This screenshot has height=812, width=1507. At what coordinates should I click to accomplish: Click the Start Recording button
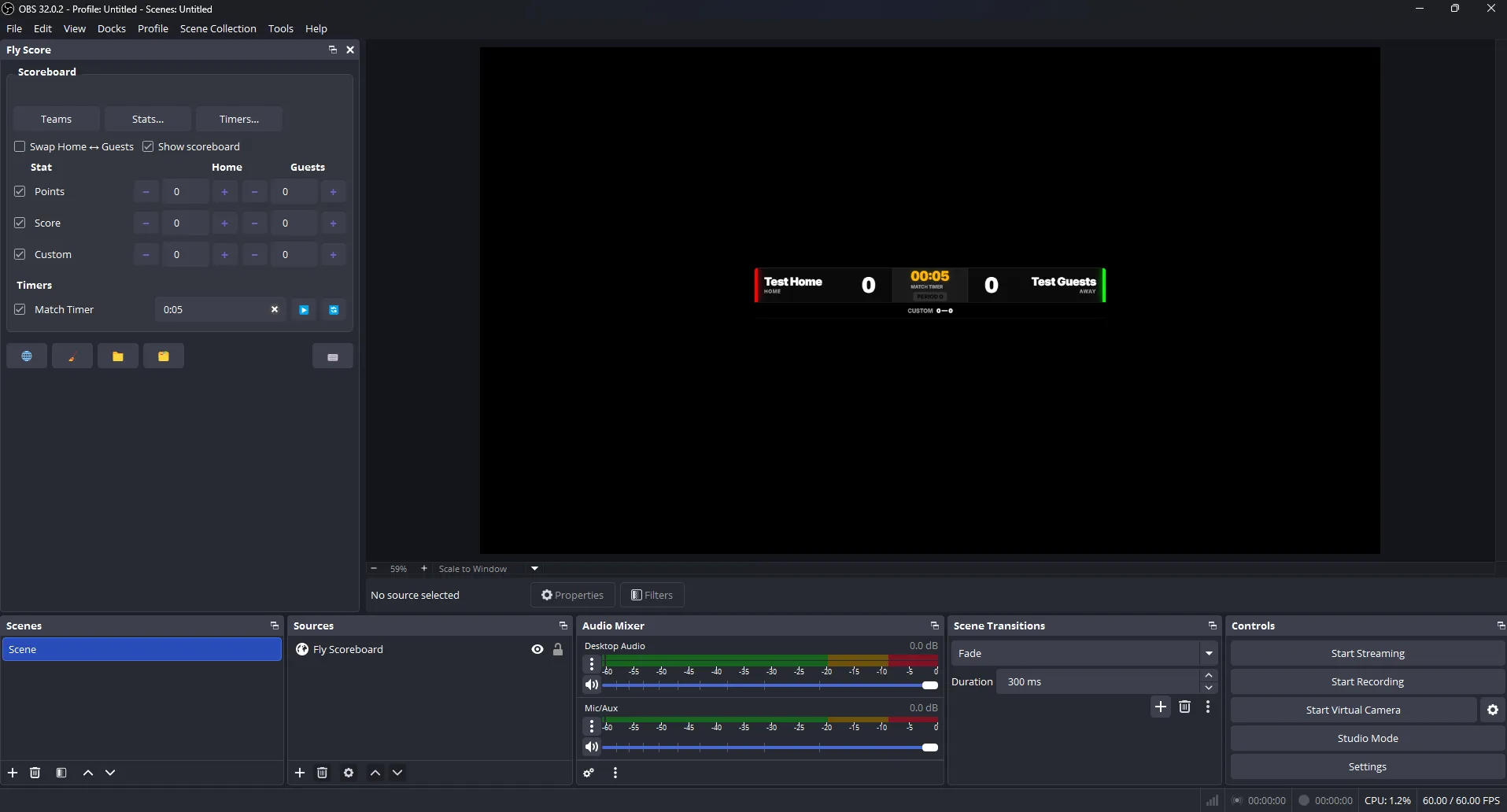pos(1367,681)
